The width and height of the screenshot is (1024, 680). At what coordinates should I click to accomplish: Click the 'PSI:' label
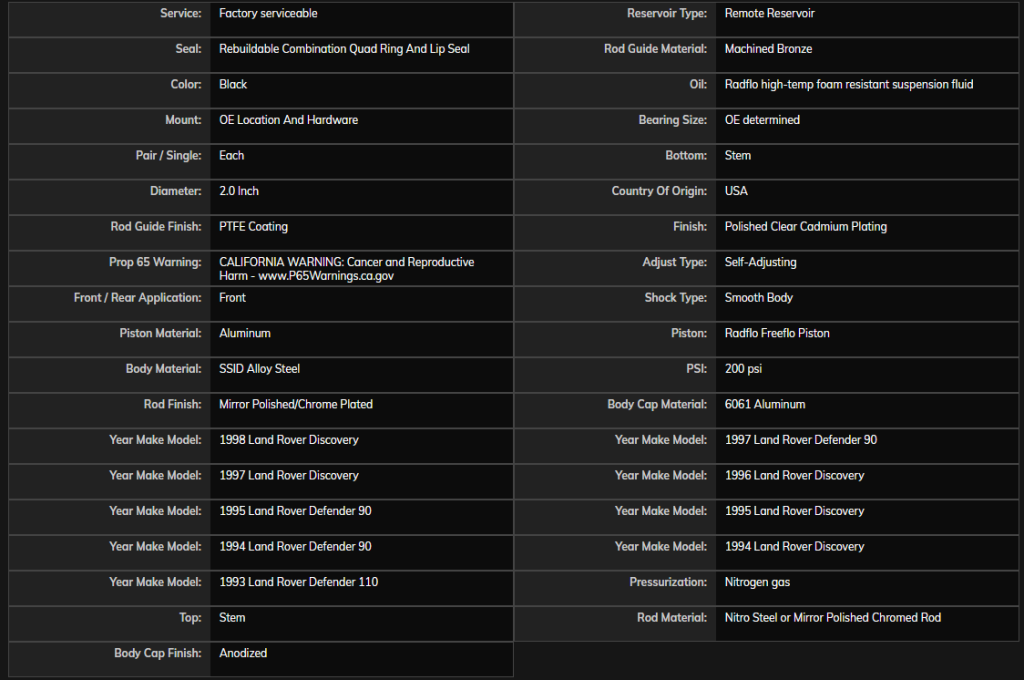pyautogui.click(x=696, y=368)
